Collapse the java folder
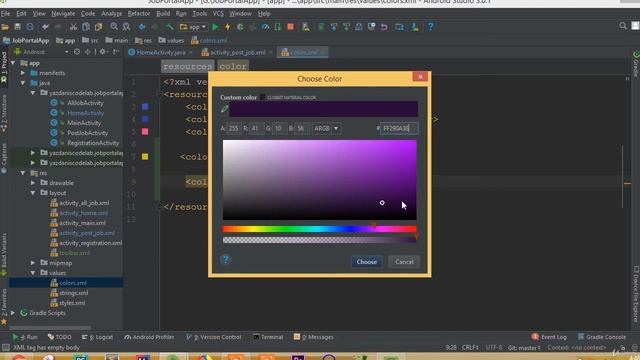The width and height of the screenshot is (640, 360). pyautogui.click(x=23, y=83)
